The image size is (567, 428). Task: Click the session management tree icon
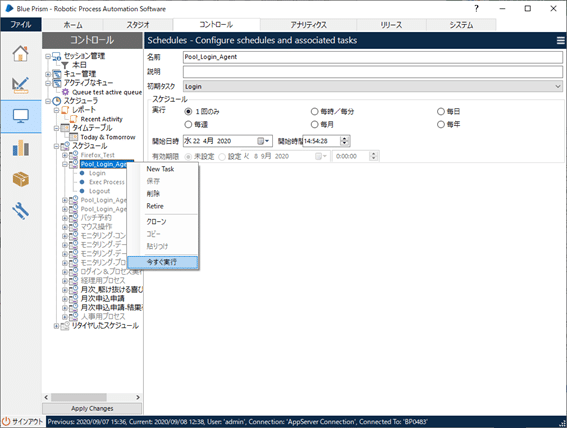point(56,56)
